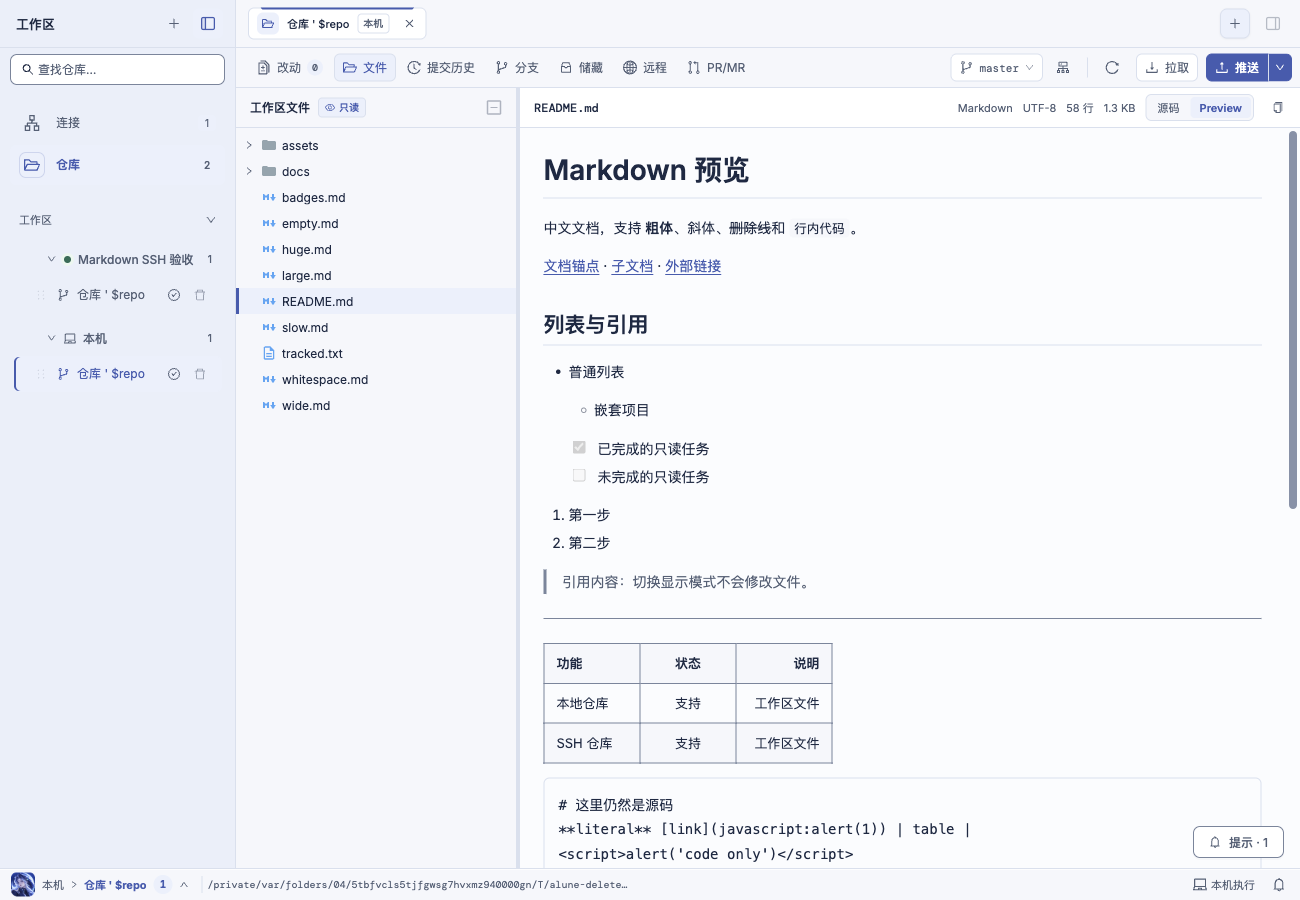1300x900 pixels.
Task: Close the 仓库 ' $repo tab
Action: coord(409,24)
